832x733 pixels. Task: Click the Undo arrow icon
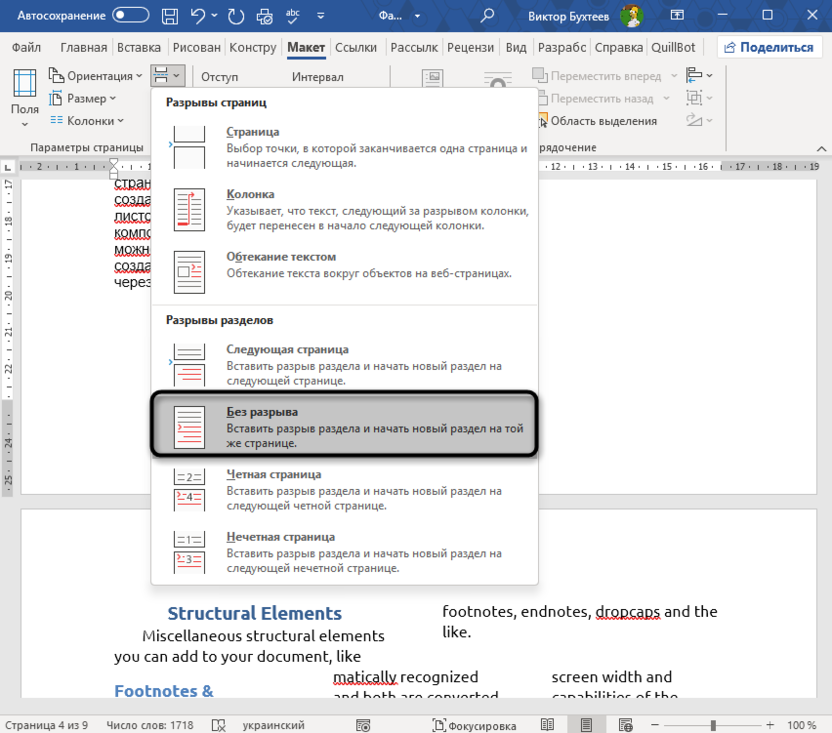tap(199, 15)
